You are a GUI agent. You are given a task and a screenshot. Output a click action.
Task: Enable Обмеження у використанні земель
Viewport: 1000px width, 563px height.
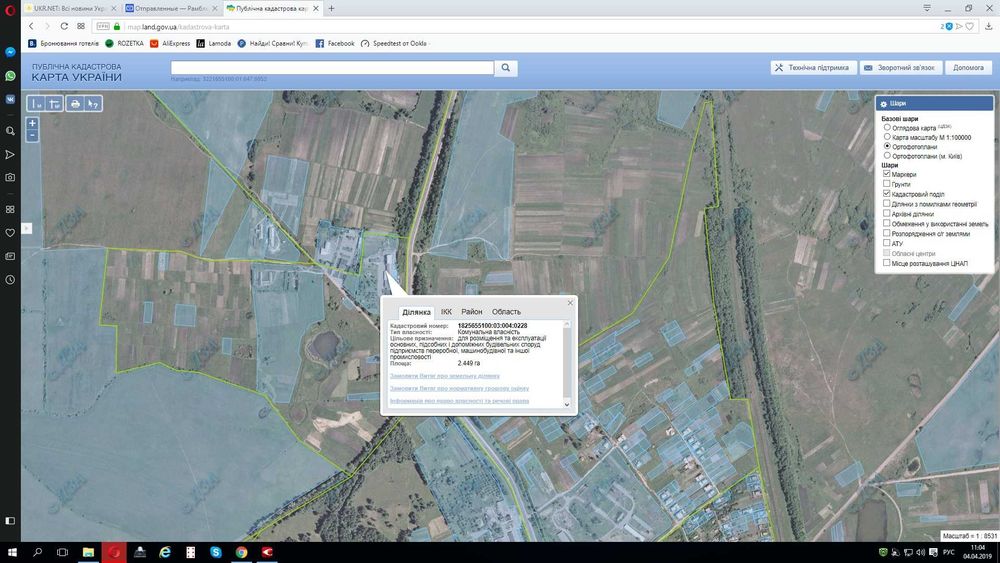[886, 223]
